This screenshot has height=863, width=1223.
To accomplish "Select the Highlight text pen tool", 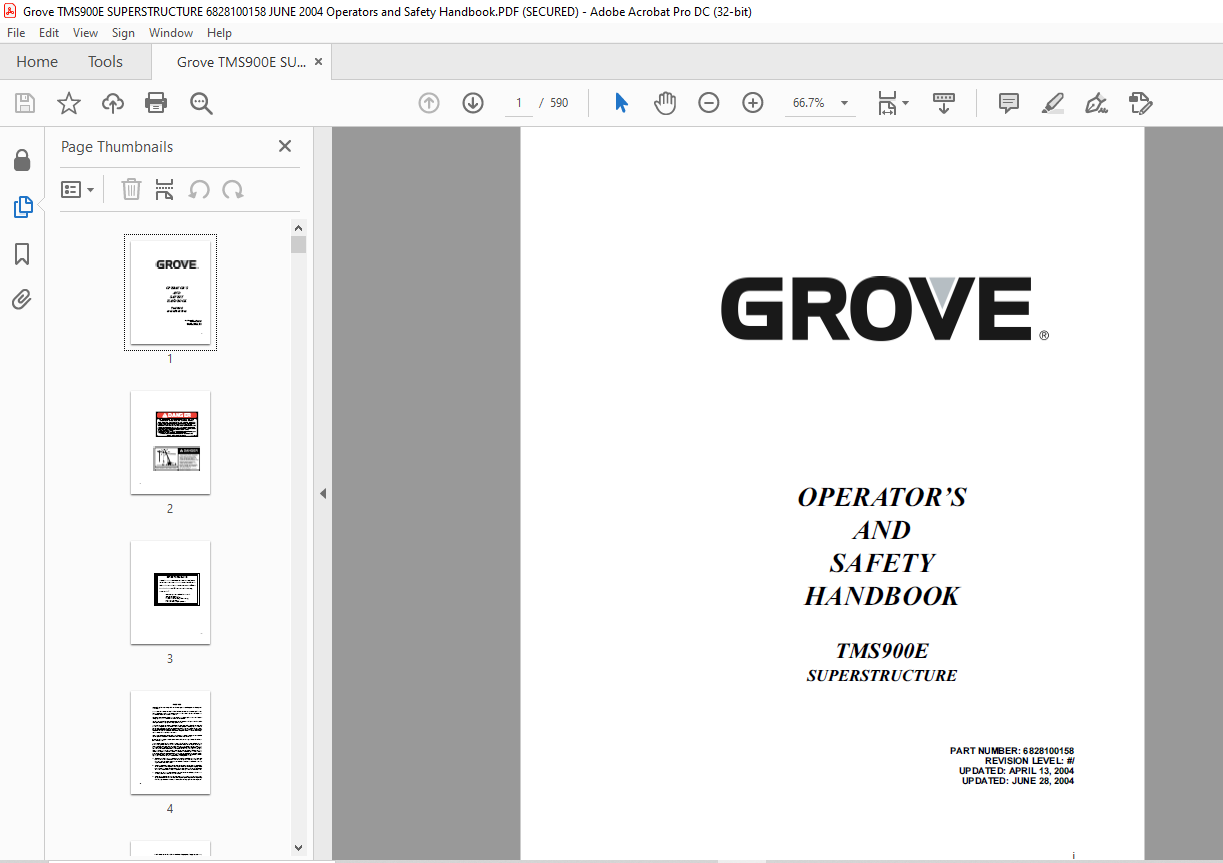I will pos(1053,103).
